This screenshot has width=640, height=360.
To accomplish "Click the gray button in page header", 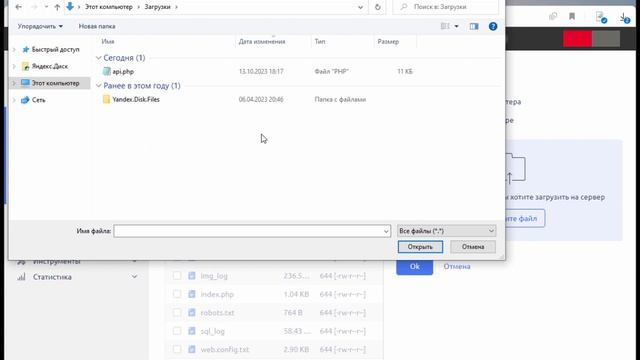I will click(606, 39).
